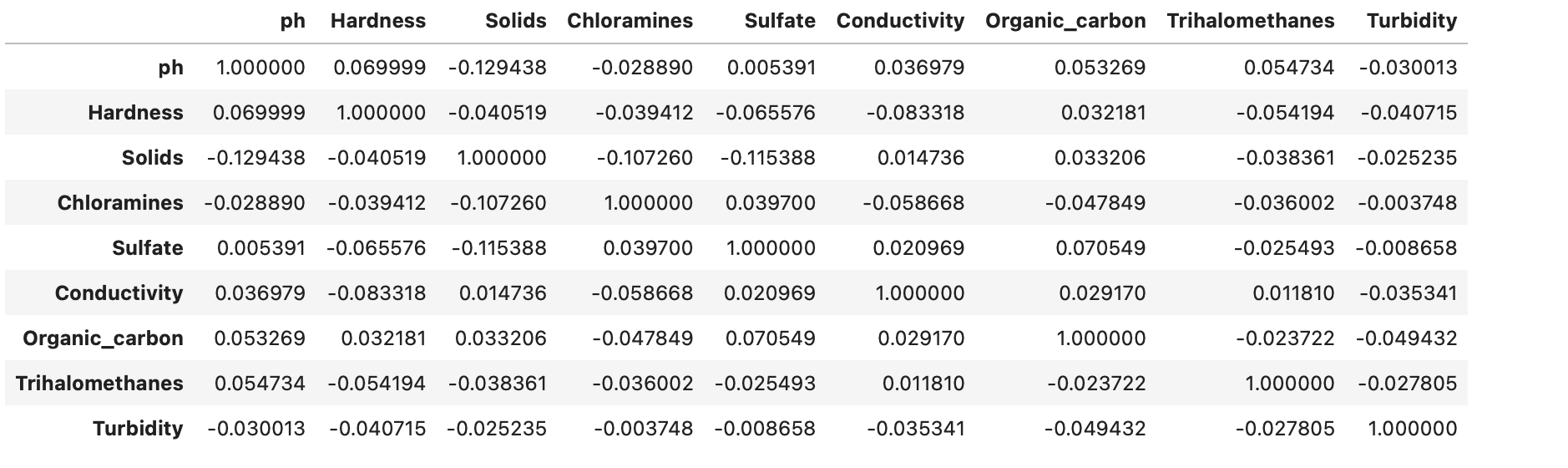Select the Trihalomethanes column header
The image size is (1568, 468).
[x=1250, y=21]
